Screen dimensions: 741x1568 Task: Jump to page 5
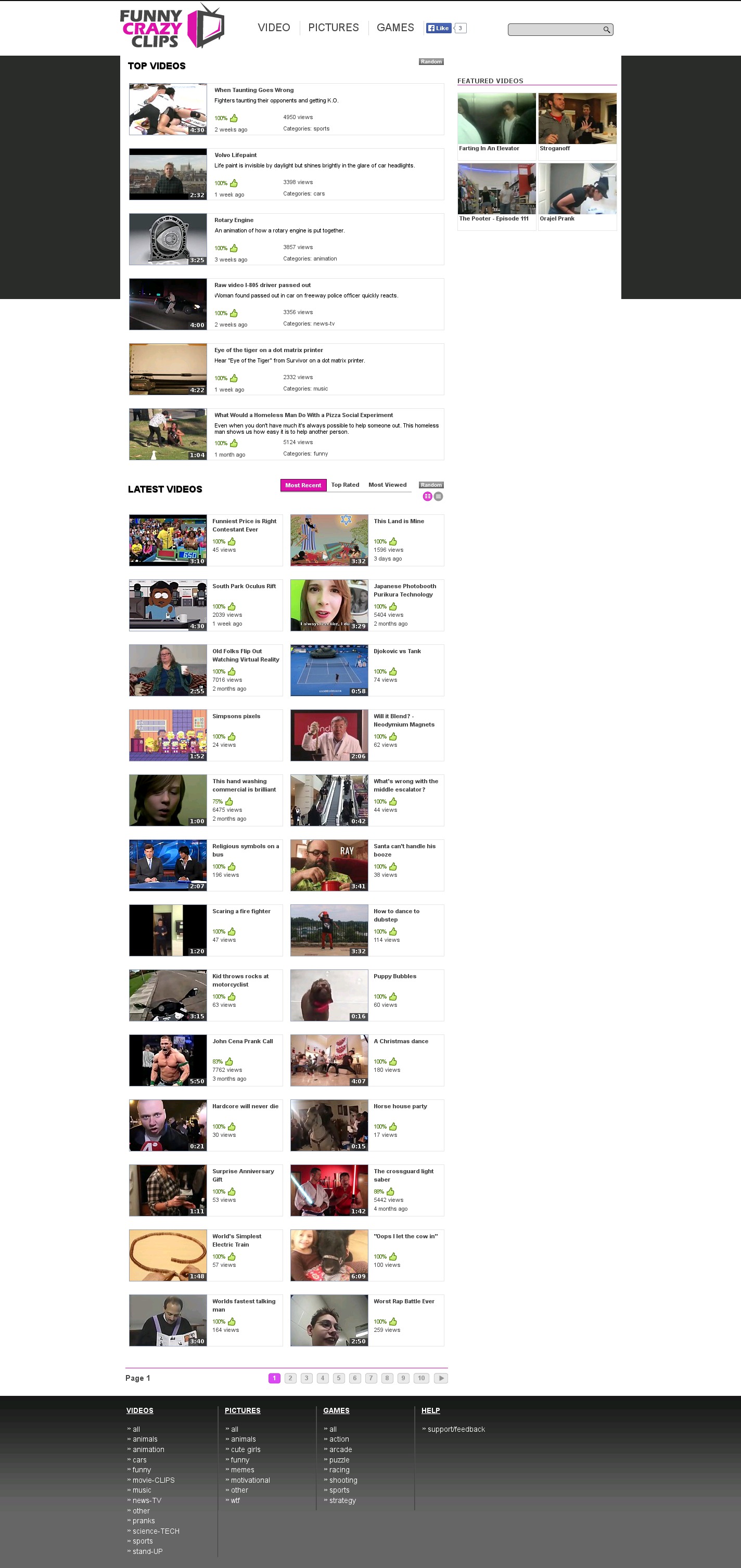pyautogui.click(x=339, y=1378)
